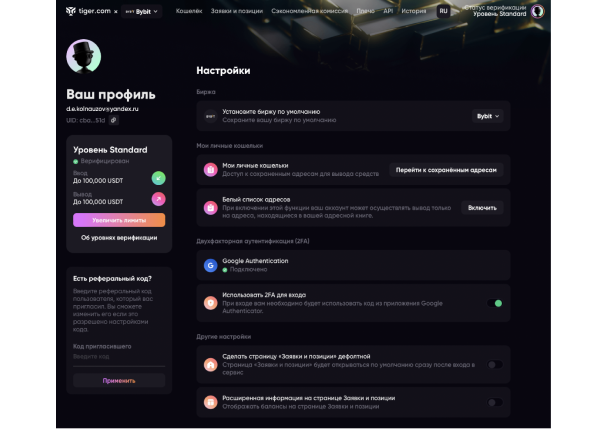This screenshot has height=430, width=611.
Task: Click the pink withdrawal arrow icon
Action: point(158,199)
